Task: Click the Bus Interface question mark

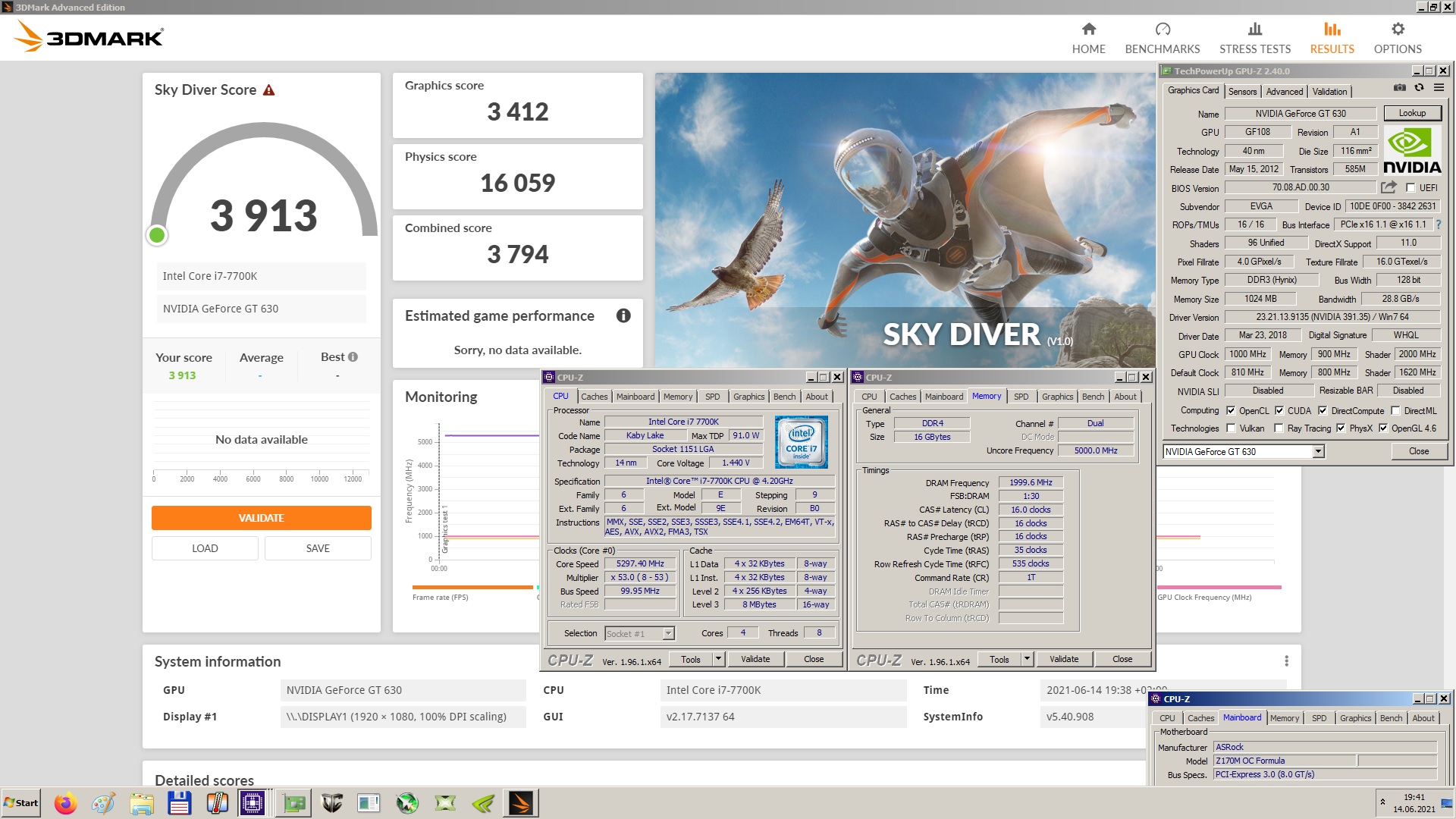Action: point(1439,224)
